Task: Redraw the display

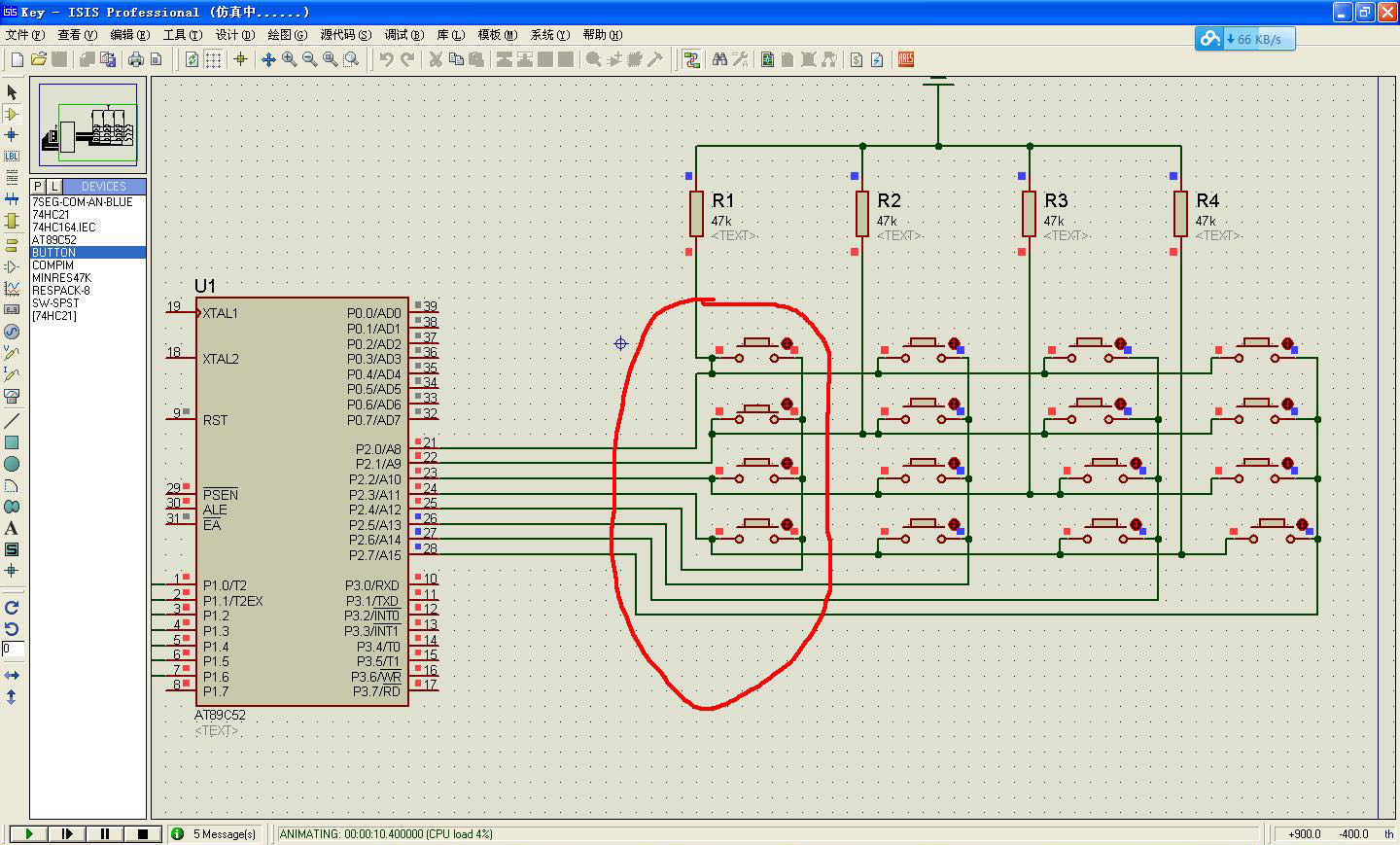Action: tap(192, 59)
